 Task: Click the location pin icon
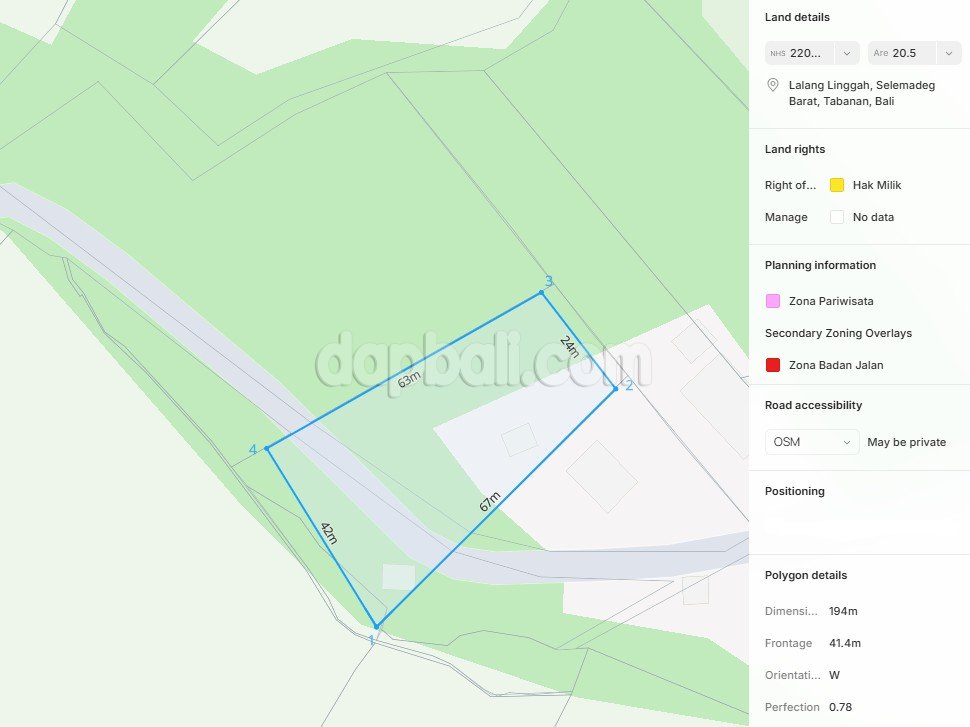pyautogui.click(x=773, y=85)
